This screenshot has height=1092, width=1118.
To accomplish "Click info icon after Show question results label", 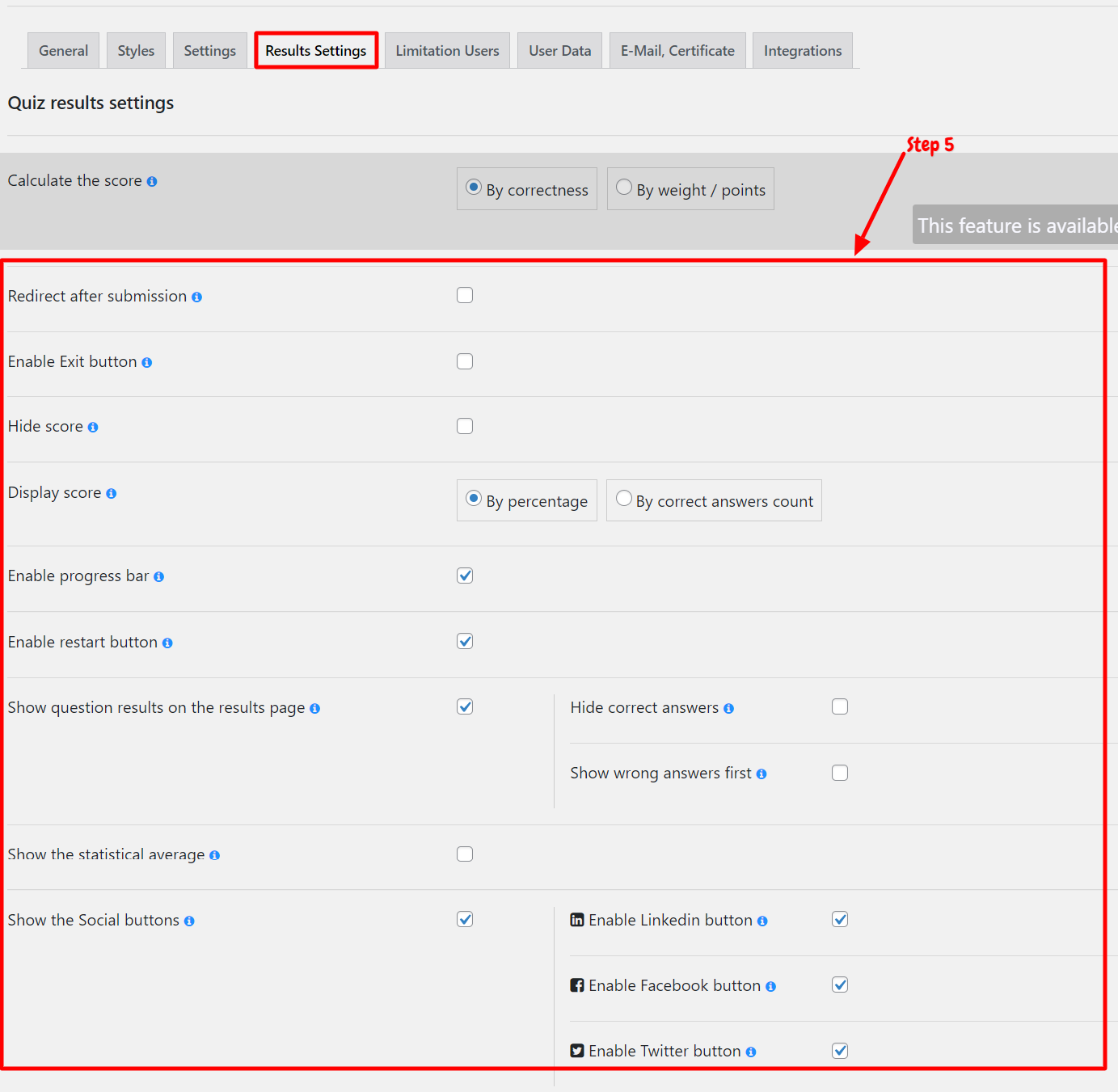I will (x=315, y=709).
